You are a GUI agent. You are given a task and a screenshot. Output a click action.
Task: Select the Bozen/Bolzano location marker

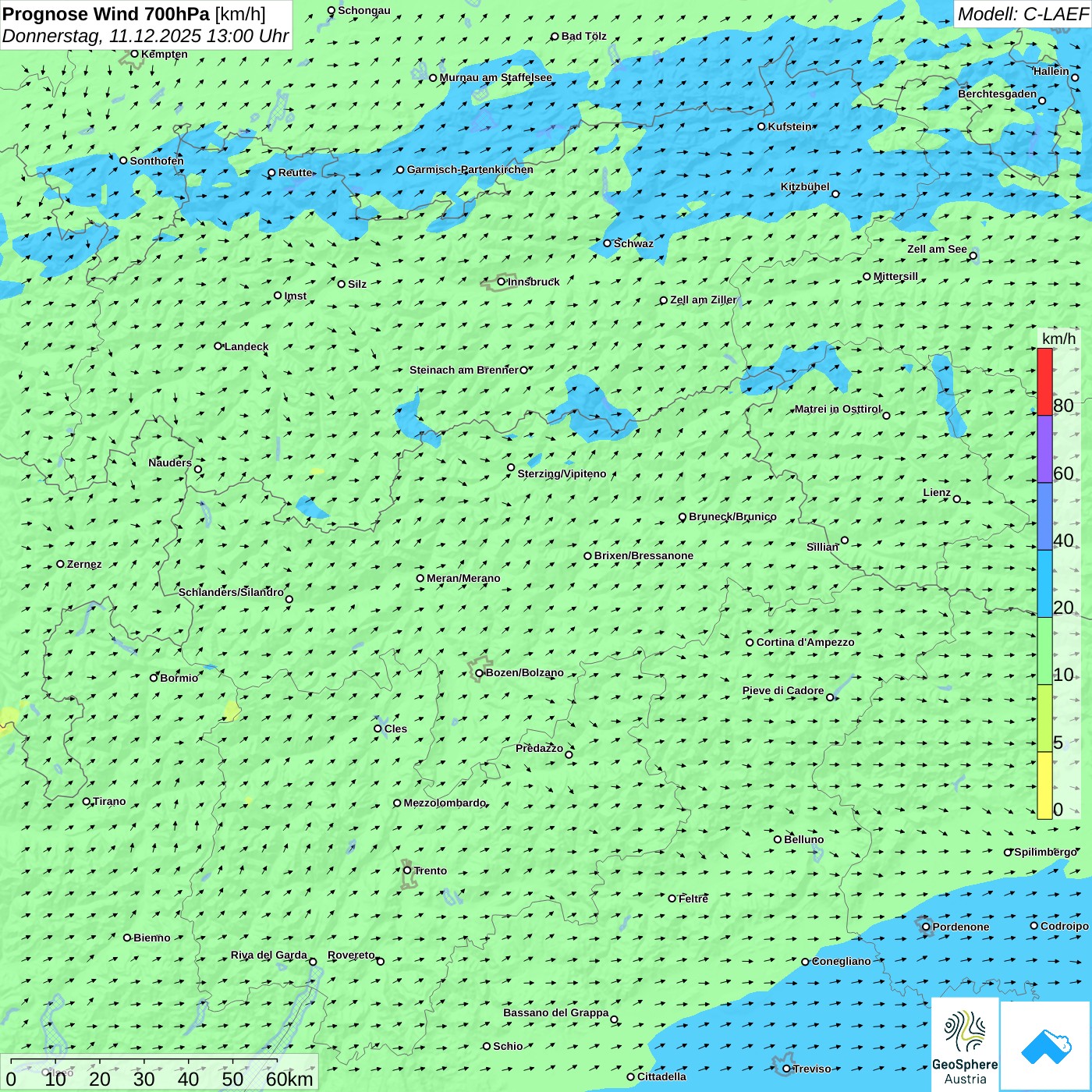coord(479,672)
